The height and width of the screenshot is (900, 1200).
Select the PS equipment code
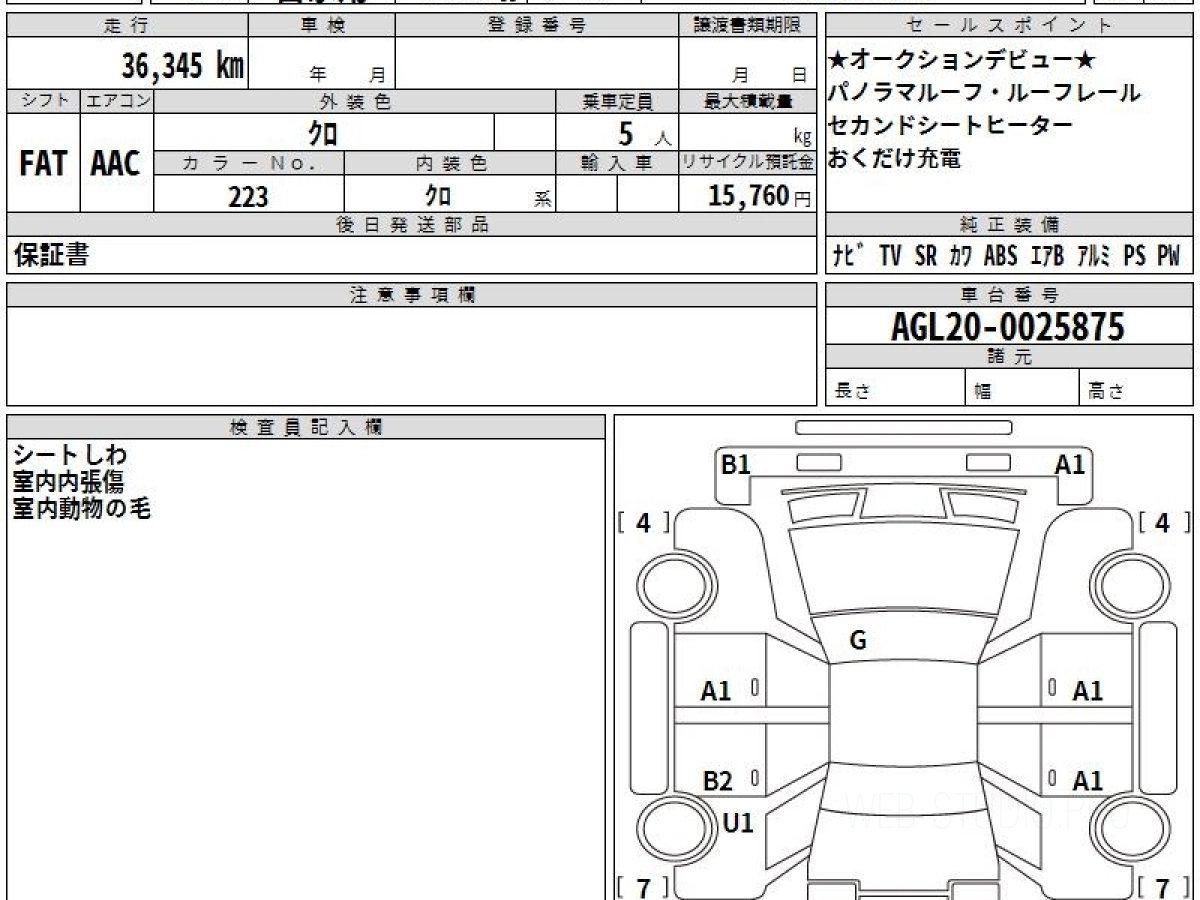(x=1134, y=256)
